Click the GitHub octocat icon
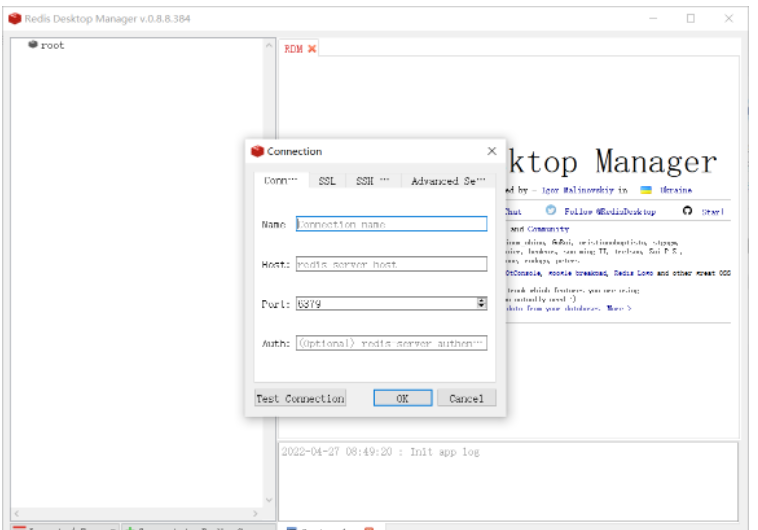The width and height of the screenshot is (758, 530). (687, 210)
